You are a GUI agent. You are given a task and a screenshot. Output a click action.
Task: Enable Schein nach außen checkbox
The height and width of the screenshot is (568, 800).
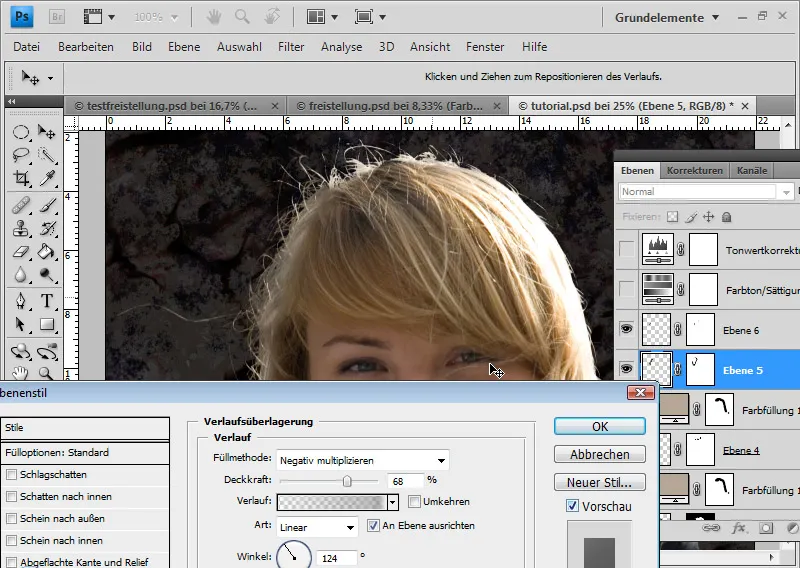(11, 518)
